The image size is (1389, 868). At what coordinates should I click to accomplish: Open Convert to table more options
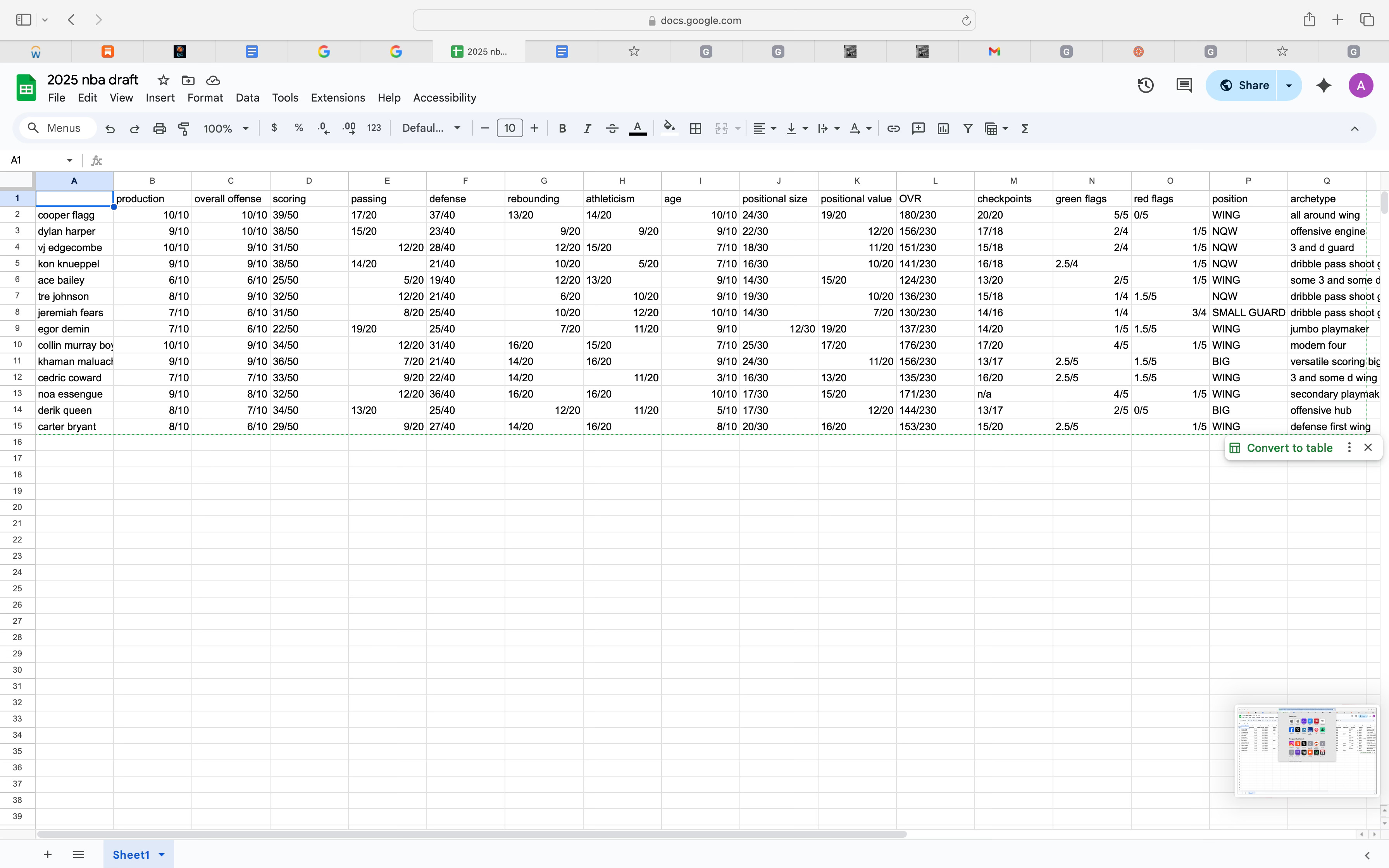(1349, 447)
